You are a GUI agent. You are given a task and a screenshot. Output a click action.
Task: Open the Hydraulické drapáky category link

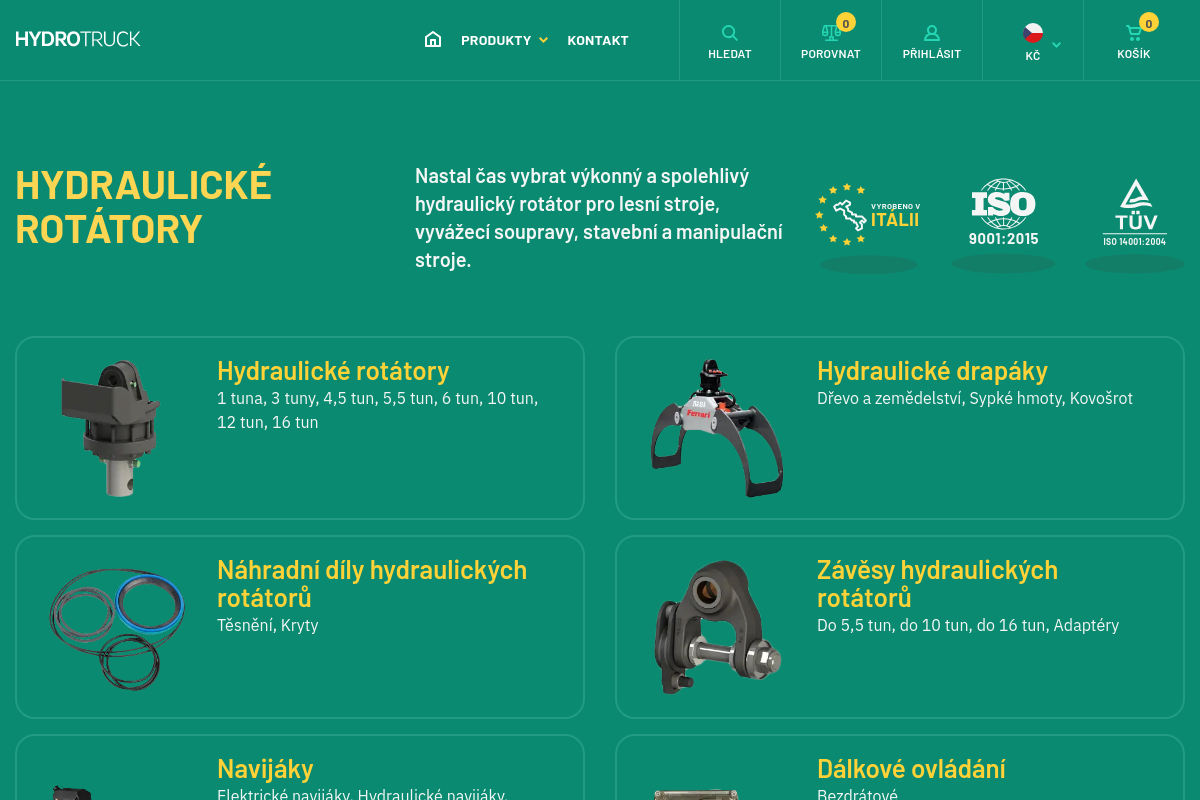point(932,370)
